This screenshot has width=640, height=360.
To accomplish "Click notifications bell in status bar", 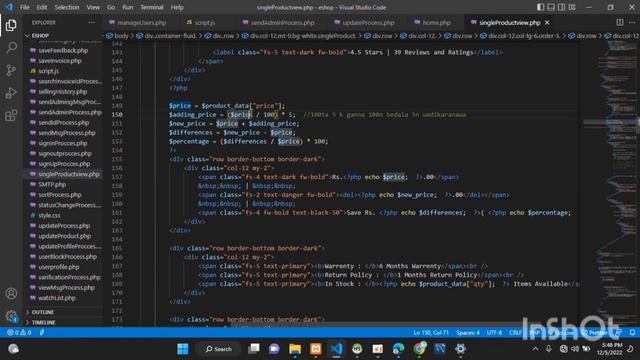I will click(x=632, y=333).
